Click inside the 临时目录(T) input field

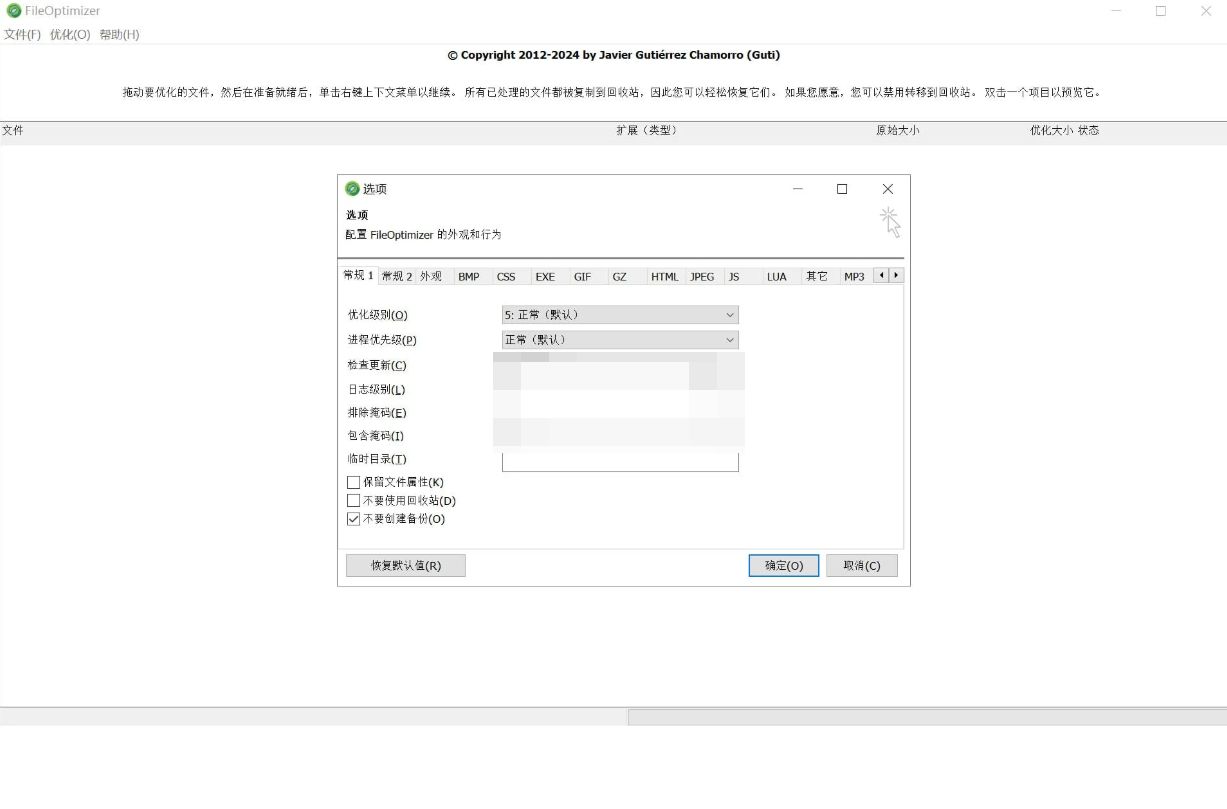pos(619,460)
